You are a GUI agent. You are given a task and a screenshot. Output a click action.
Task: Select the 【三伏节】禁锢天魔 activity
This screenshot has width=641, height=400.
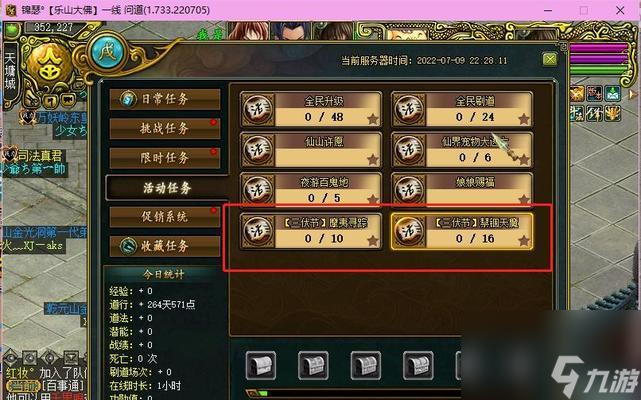462,231
